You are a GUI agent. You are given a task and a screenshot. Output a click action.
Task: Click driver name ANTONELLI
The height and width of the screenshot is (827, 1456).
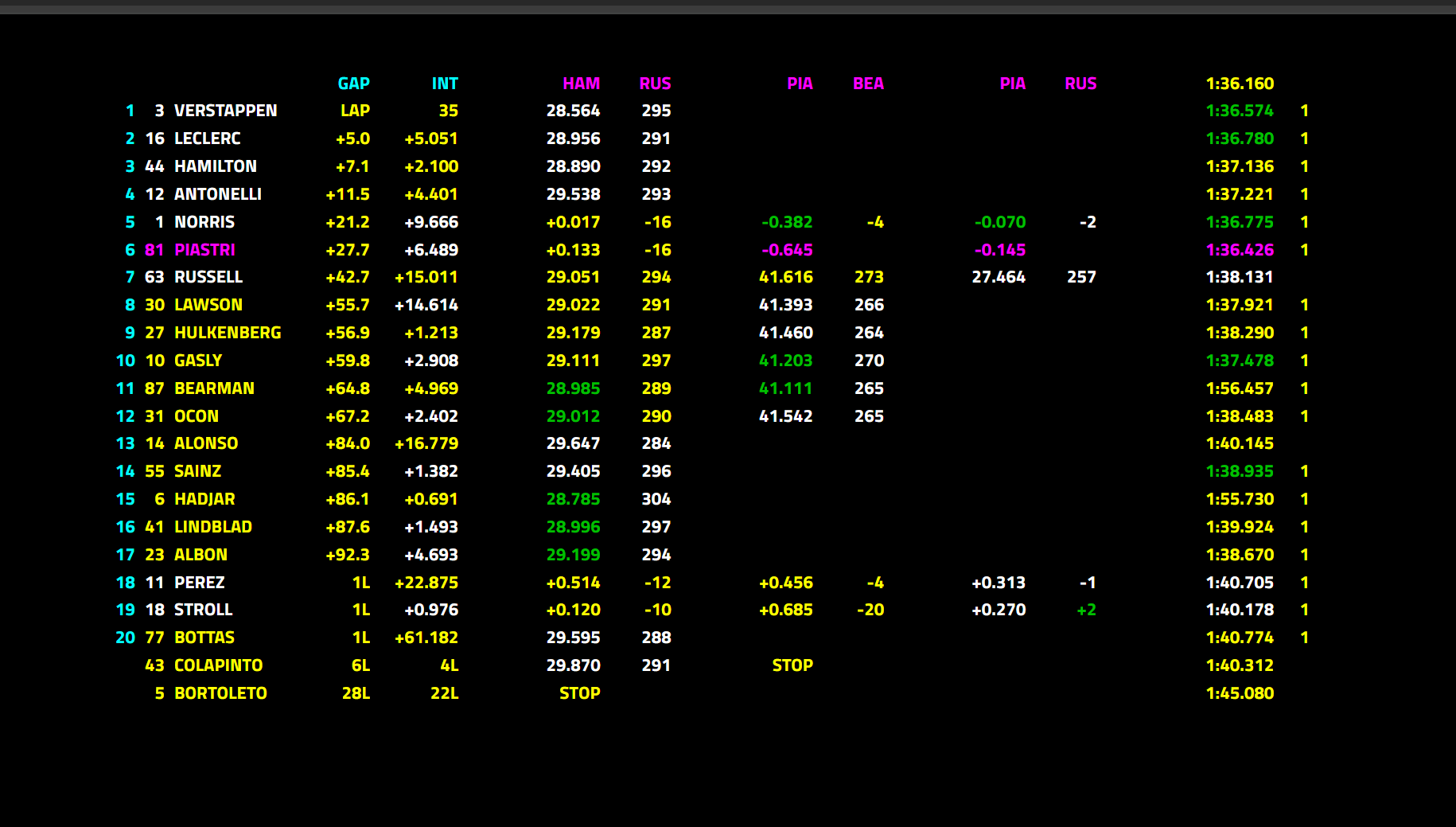click(x=218, y=194)
